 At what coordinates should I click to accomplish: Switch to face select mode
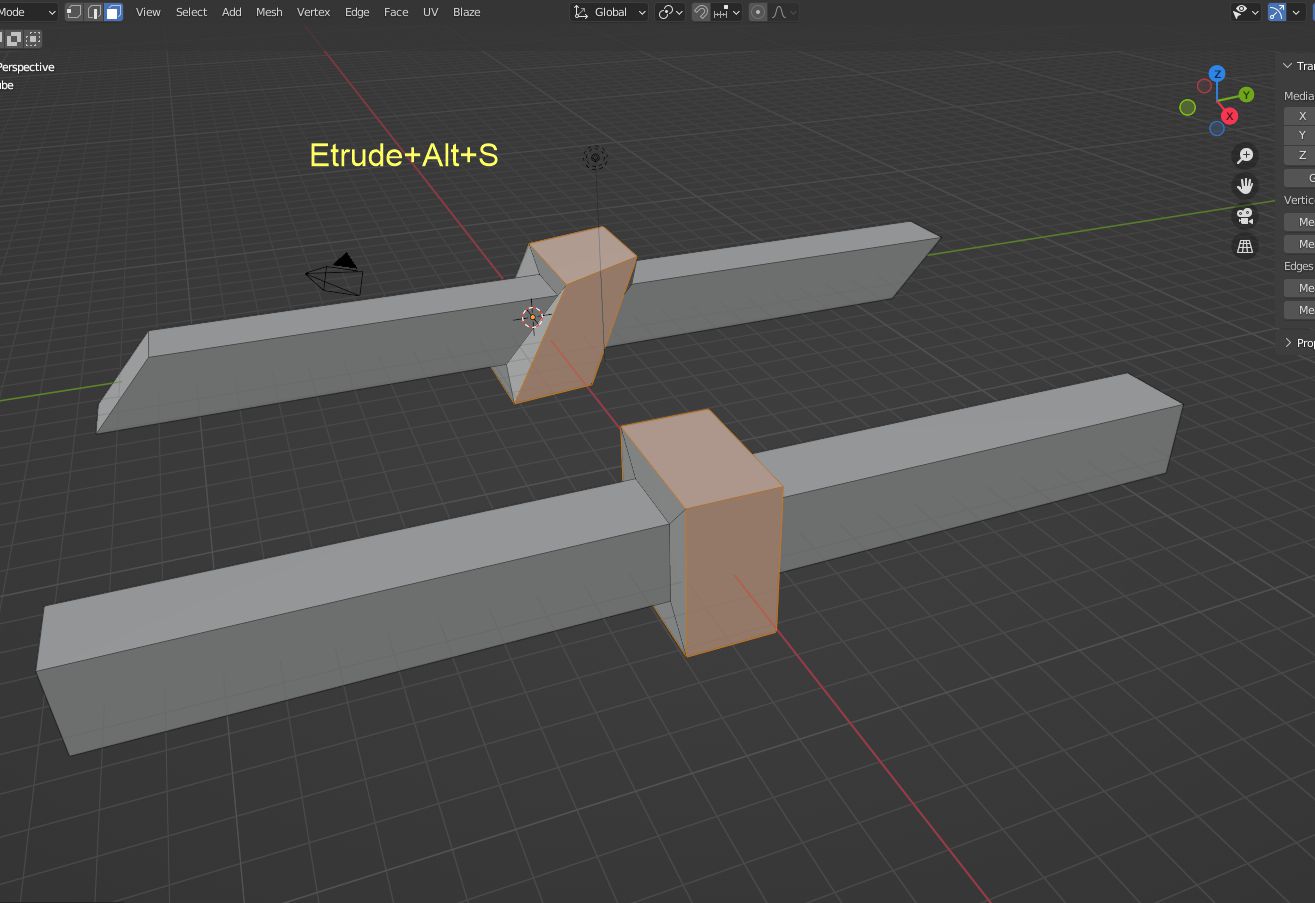click(x=113, y=12)
